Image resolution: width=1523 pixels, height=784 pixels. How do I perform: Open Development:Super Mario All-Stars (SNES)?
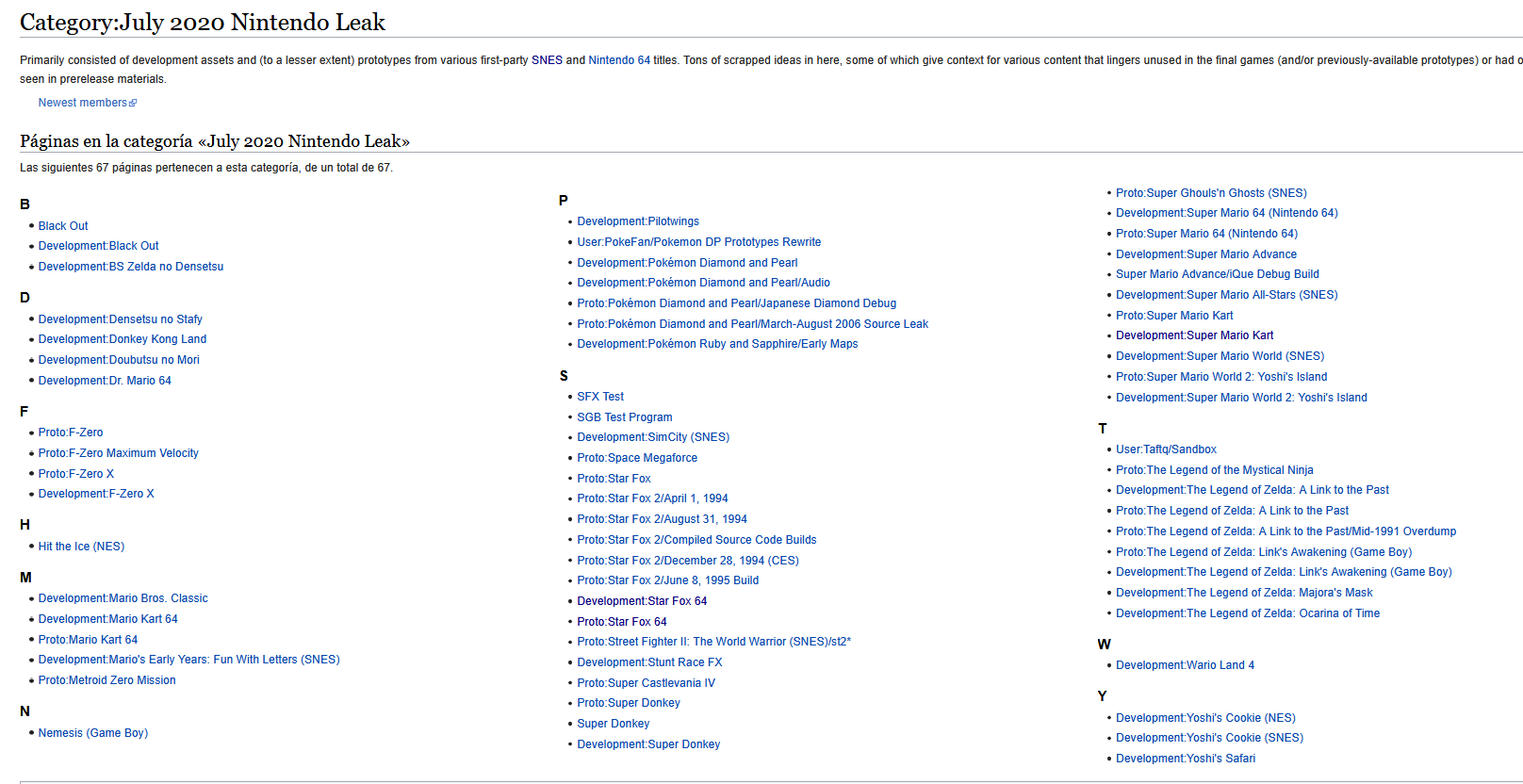pos(1227,295)
